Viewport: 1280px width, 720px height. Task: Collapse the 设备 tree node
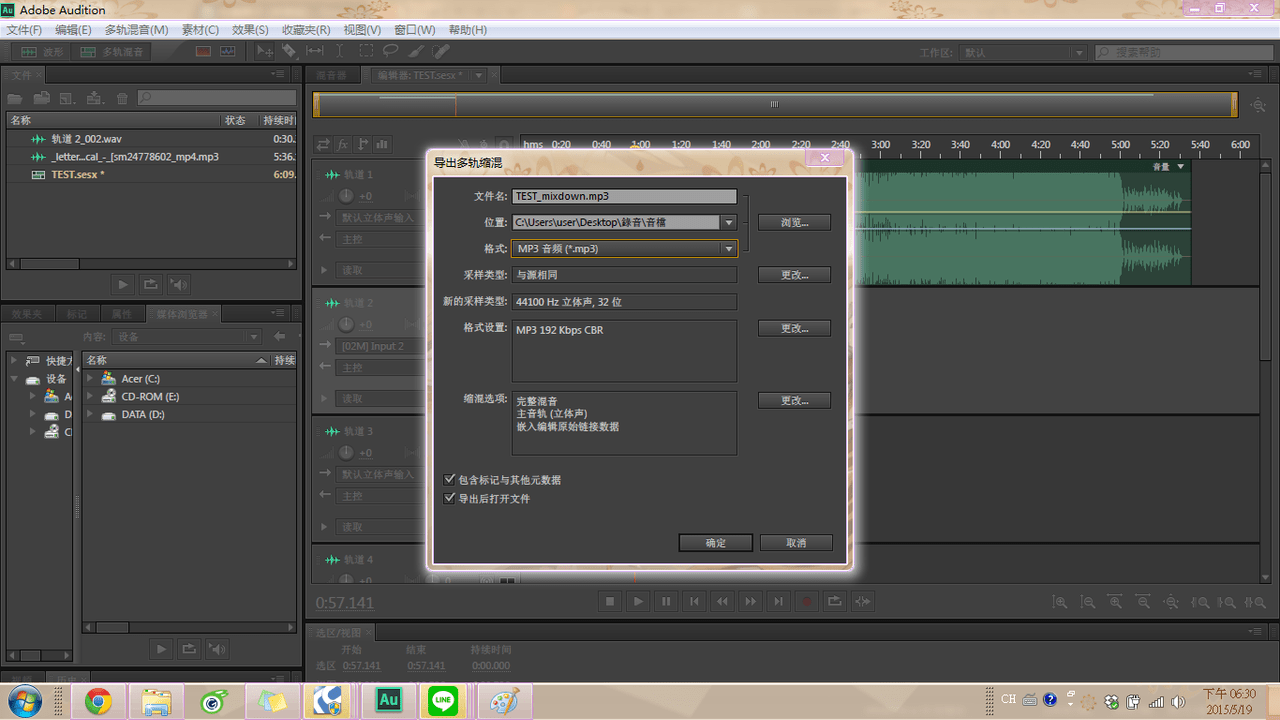point(15,379)
